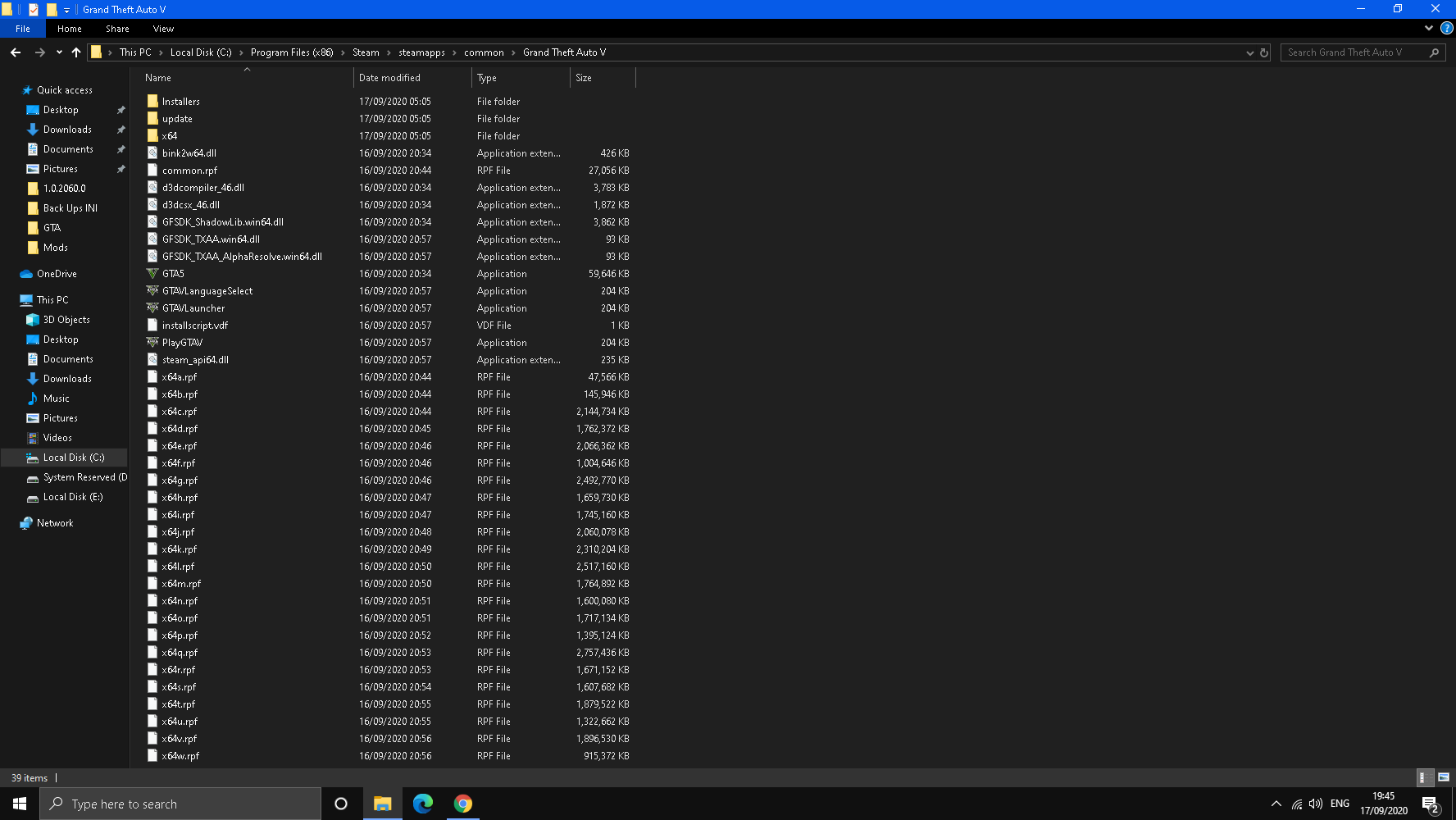Image resolution: width=1456 pixels, height=820 pixels.
Task: Expand the ribbon with the chevron
Action: (1429, 28)
